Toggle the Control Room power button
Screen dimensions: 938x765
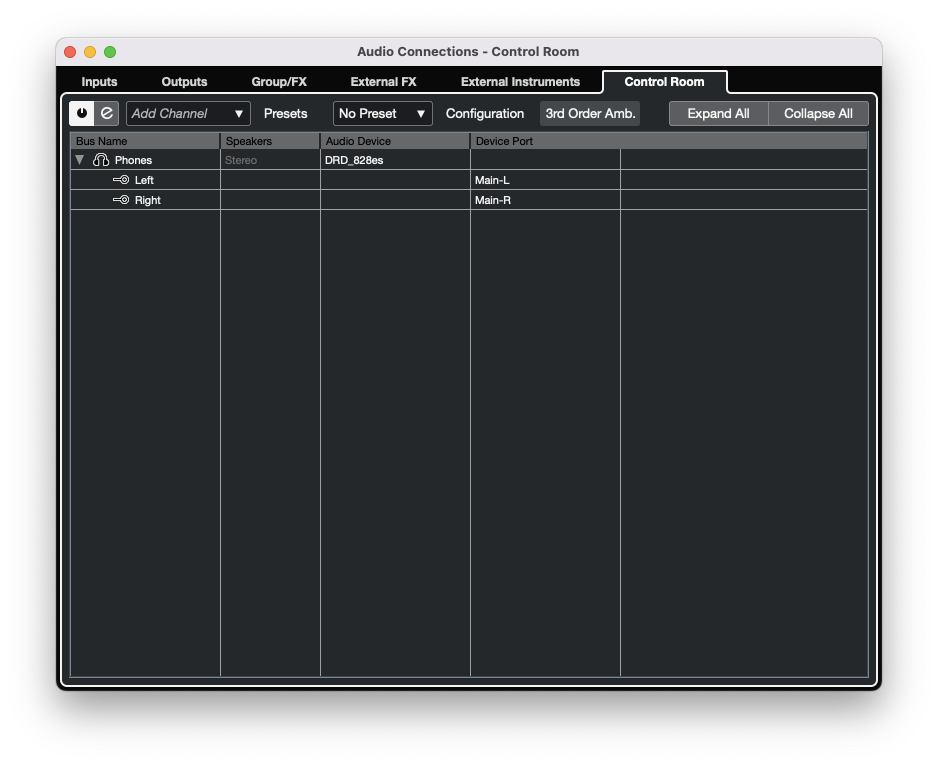[x=82, y=113]
